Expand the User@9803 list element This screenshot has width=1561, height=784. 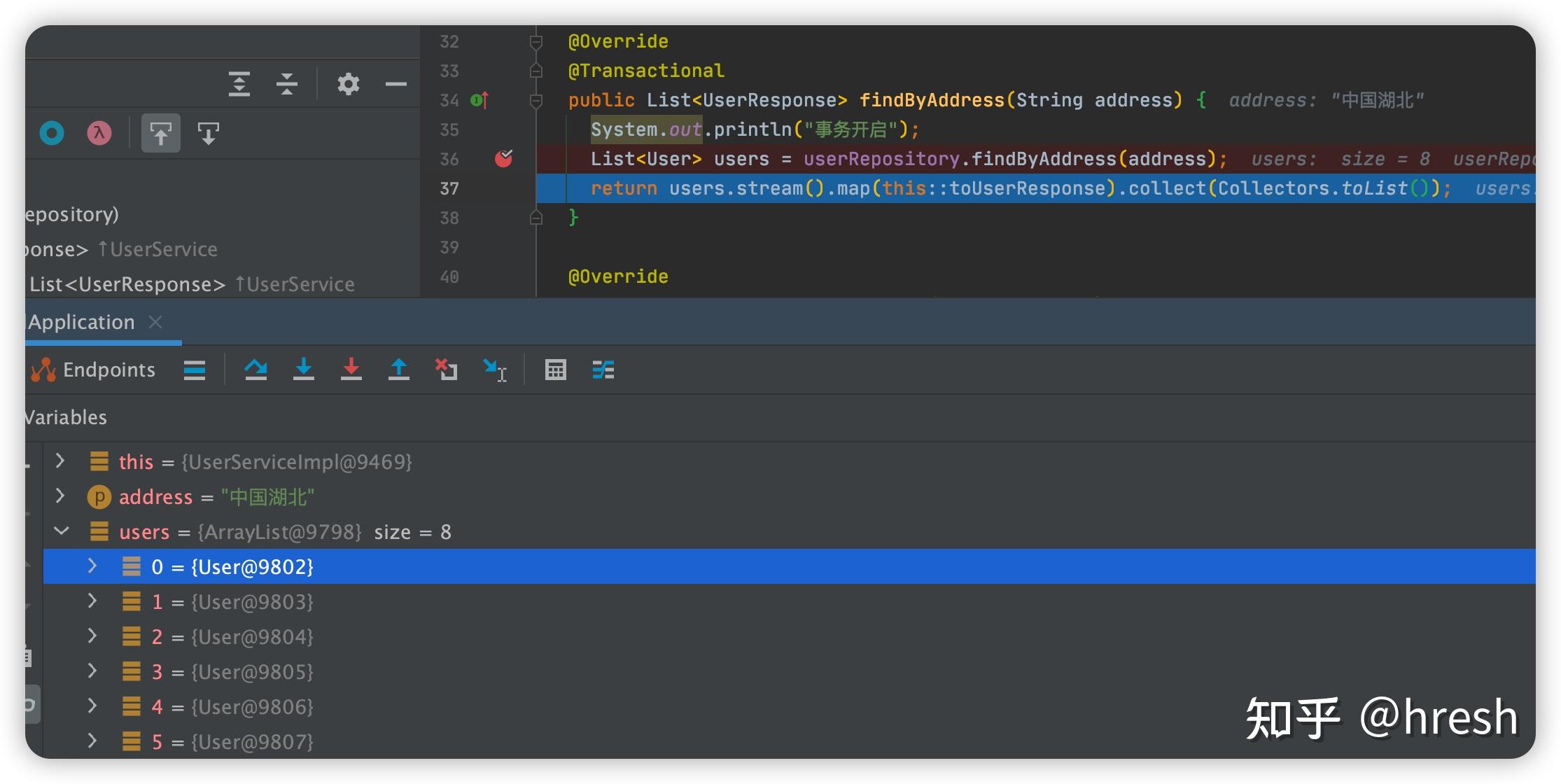[x=92, y=601]
